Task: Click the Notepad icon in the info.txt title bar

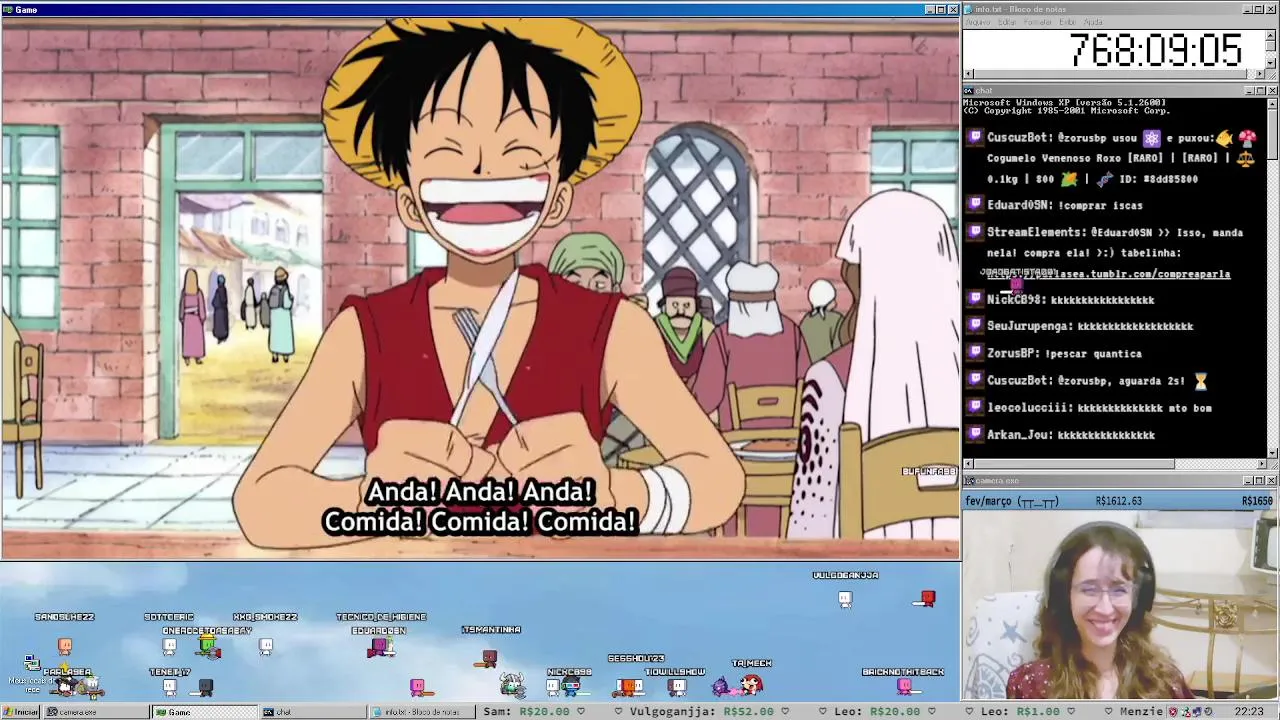Action: 969,9
